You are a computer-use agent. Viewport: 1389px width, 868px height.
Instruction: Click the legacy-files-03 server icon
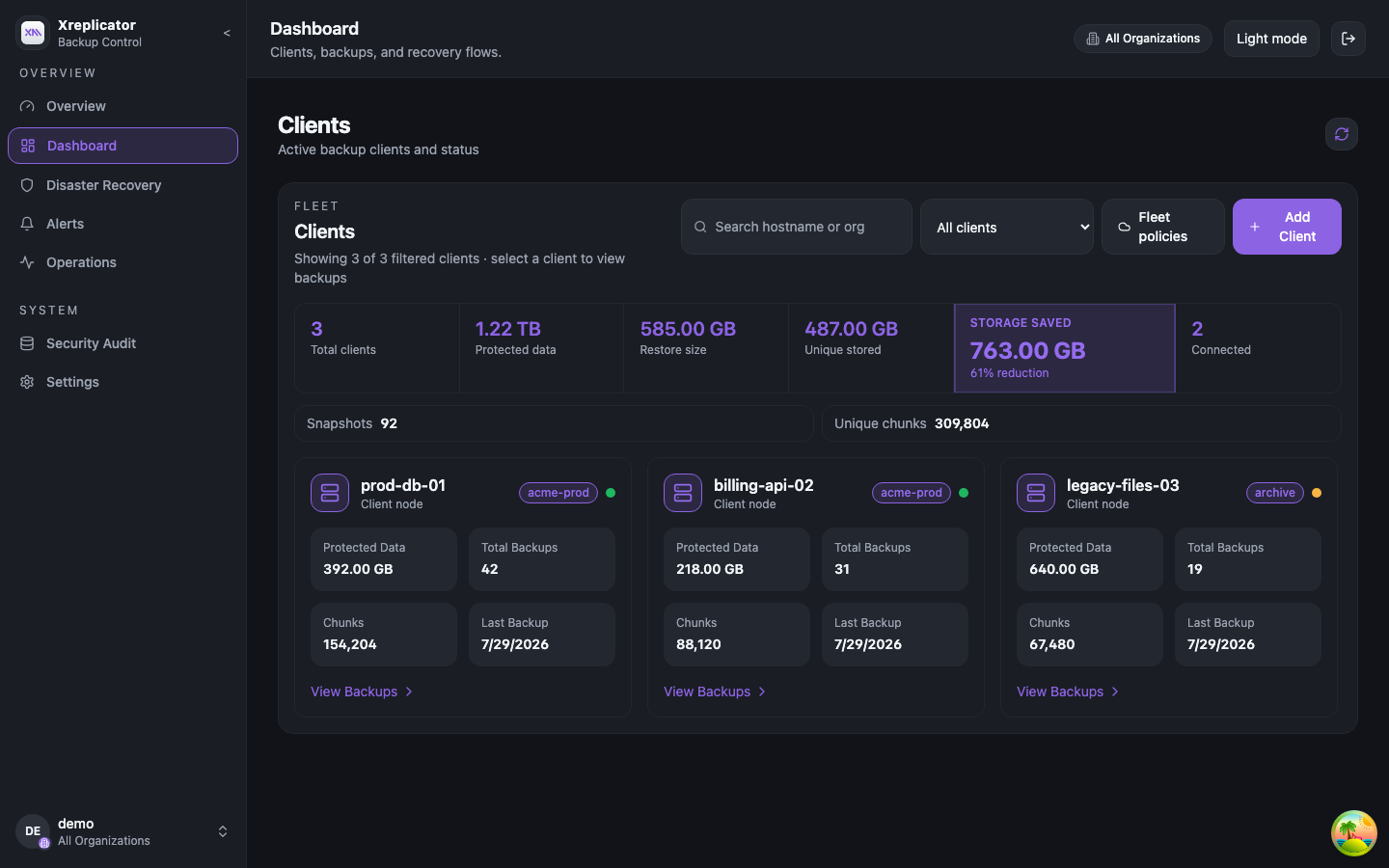coord(1036,493)
